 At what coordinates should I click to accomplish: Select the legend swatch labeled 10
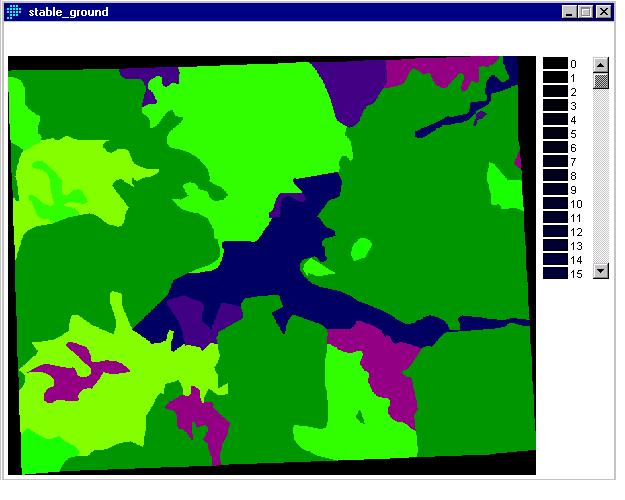click(x=555, y=203)
